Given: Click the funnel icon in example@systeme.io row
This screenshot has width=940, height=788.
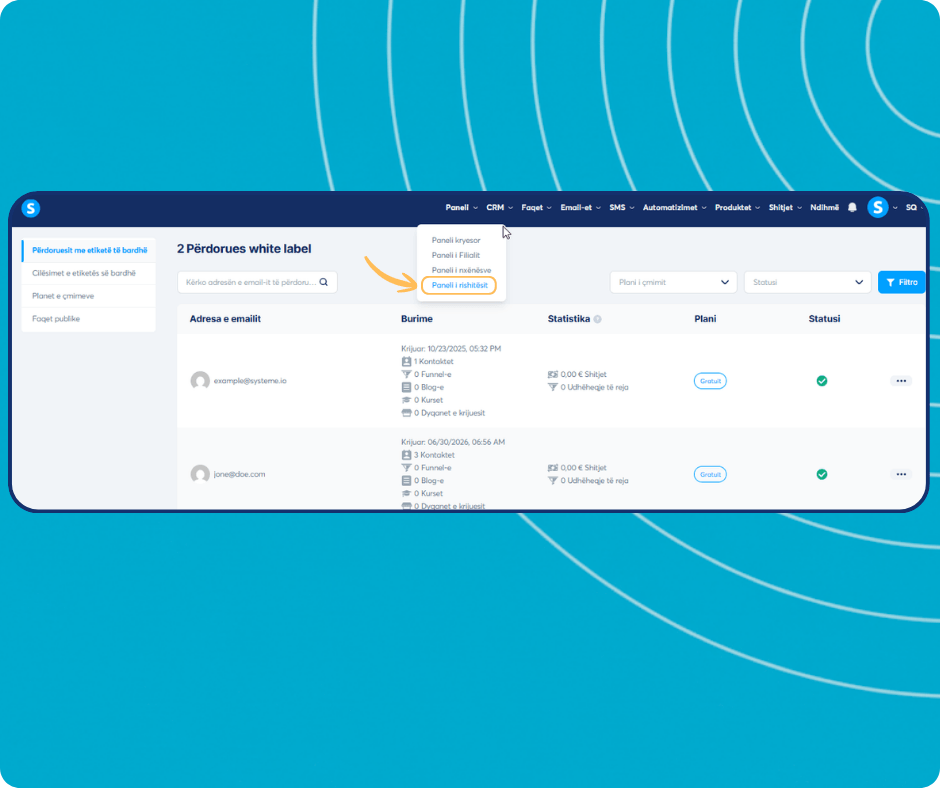Looking at the screenshot, I should (406, 374).
